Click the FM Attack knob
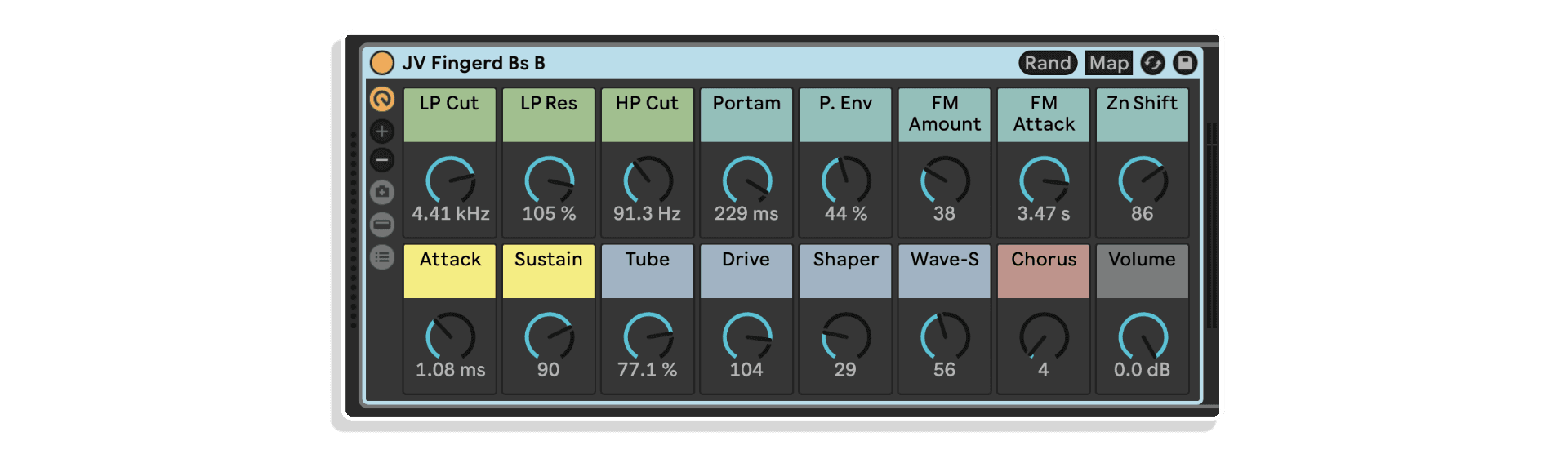This screenshot has height=450, width=1568. pyautogui.click(x=1044, y=180)
